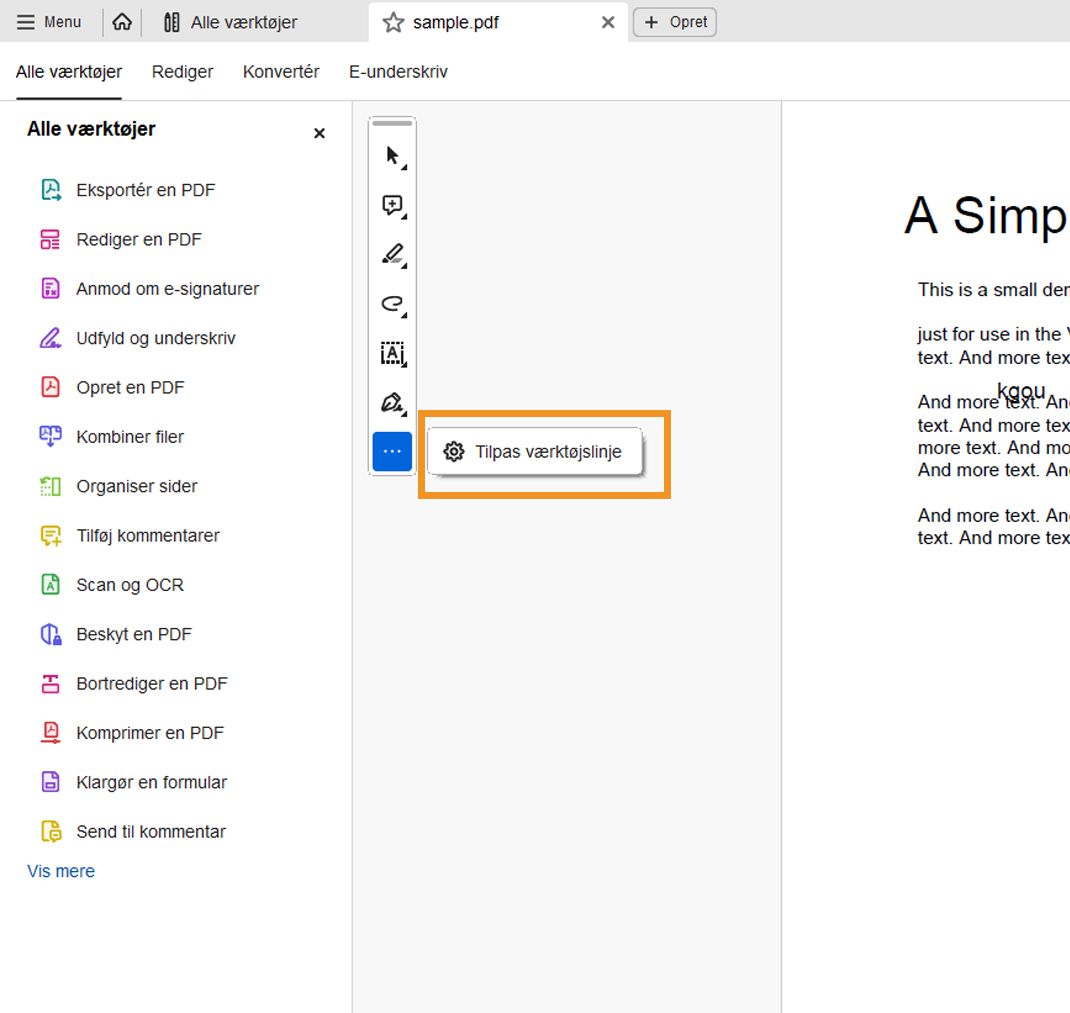Image resolution: width=1070 pixels, height=1013 pixels.
Task: Close the sample.pdf tab
Action: pos(608,23)
